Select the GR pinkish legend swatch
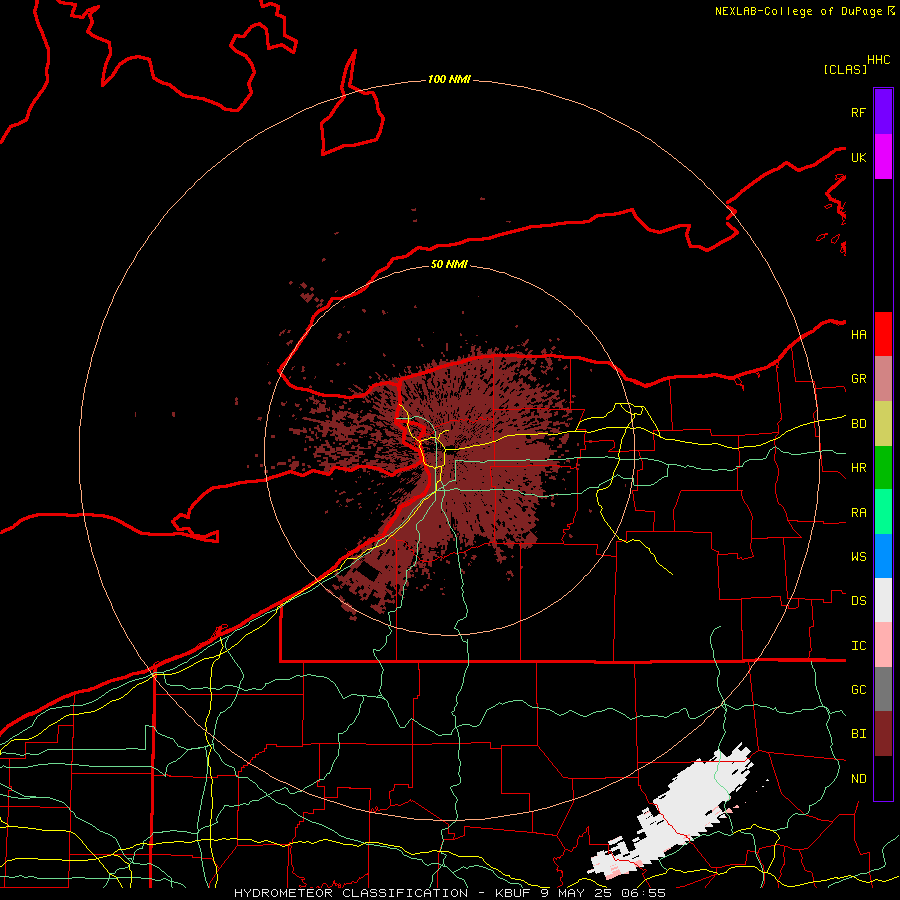 [x=883, y=379]
